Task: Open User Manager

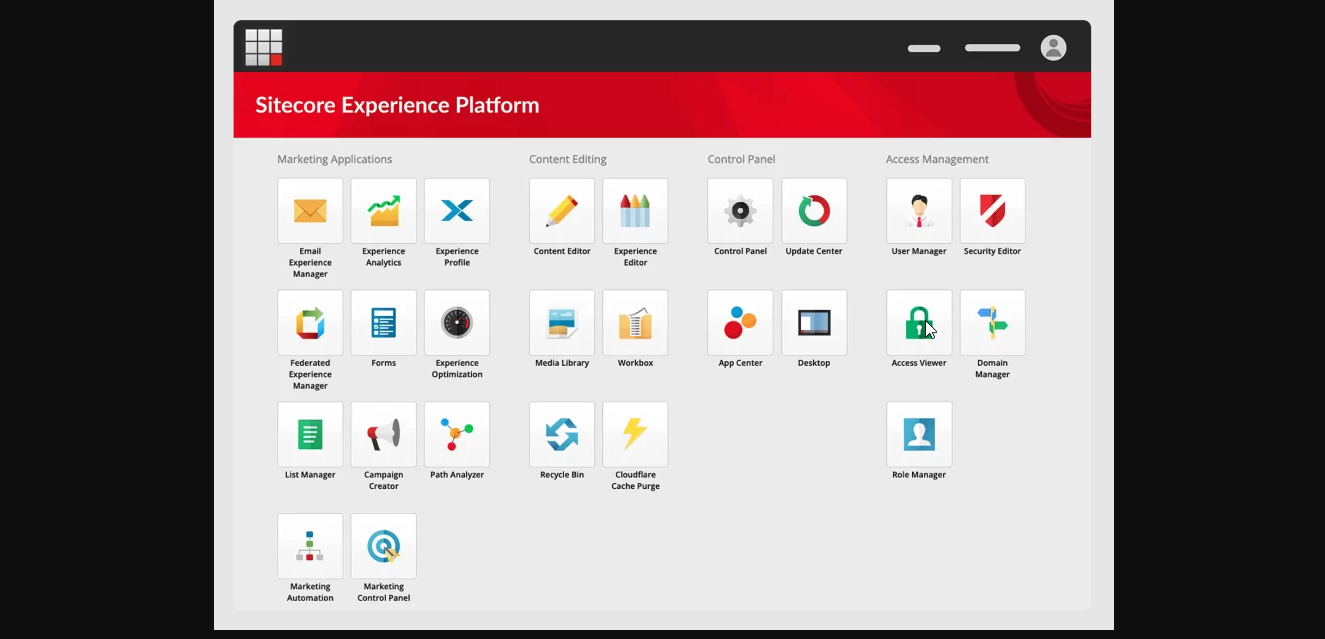Action: click(919, 211)
